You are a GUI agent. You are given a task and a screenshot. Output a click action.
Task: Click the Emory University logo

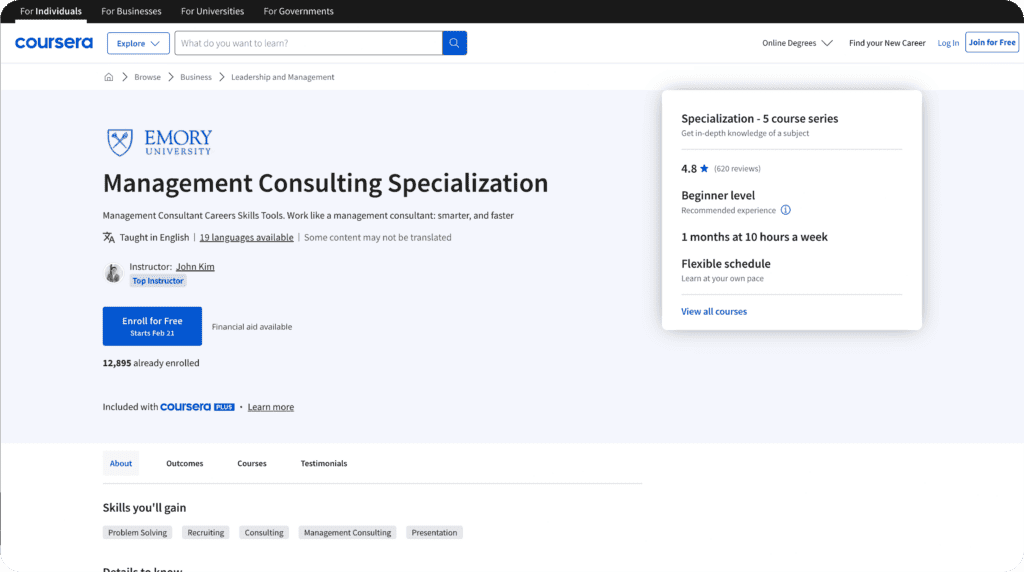click(x=160, y=142)
